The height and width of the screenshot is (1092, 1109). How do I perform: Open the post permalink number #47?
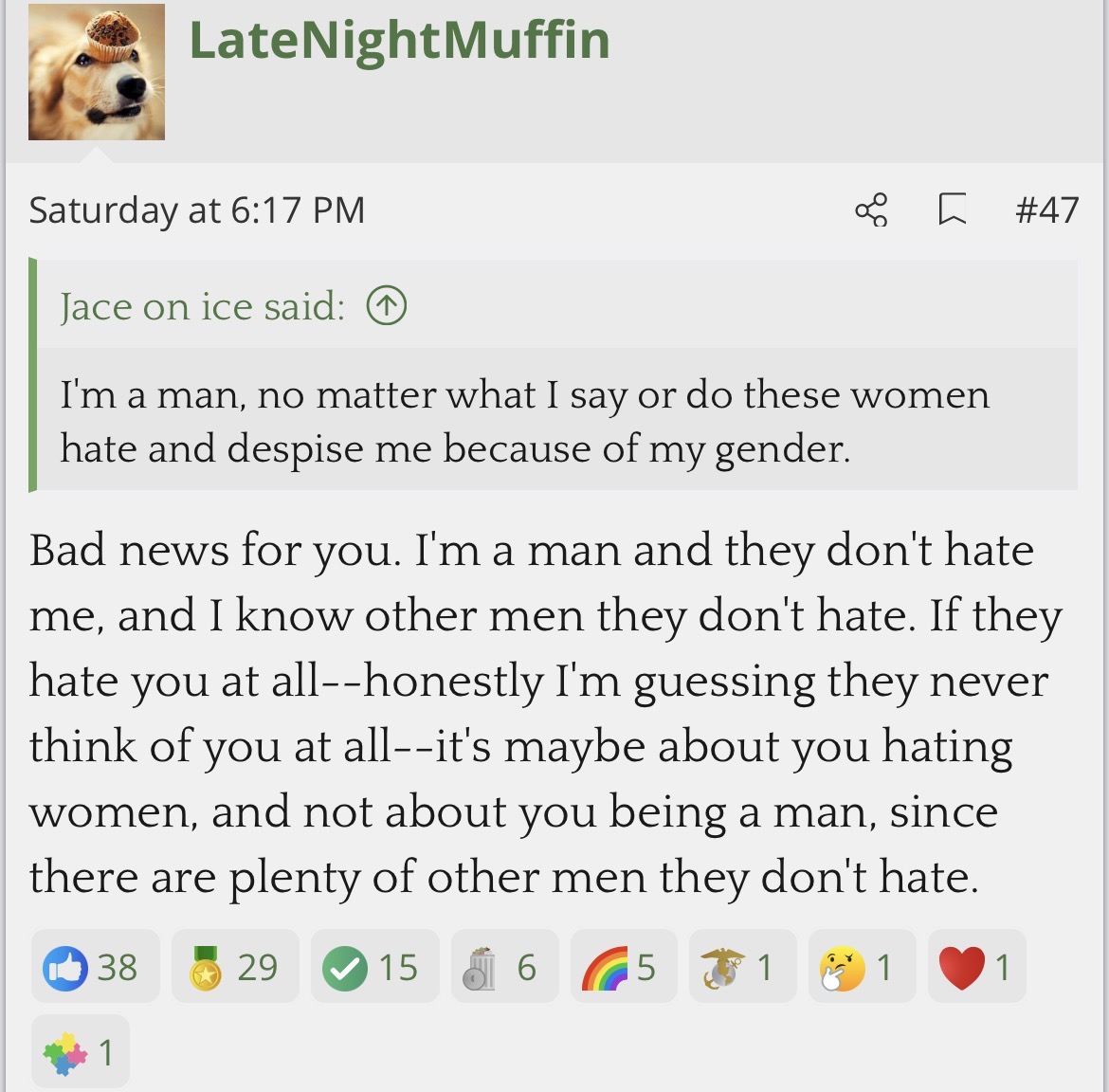pyautogui.click(x=1046, y=209)
